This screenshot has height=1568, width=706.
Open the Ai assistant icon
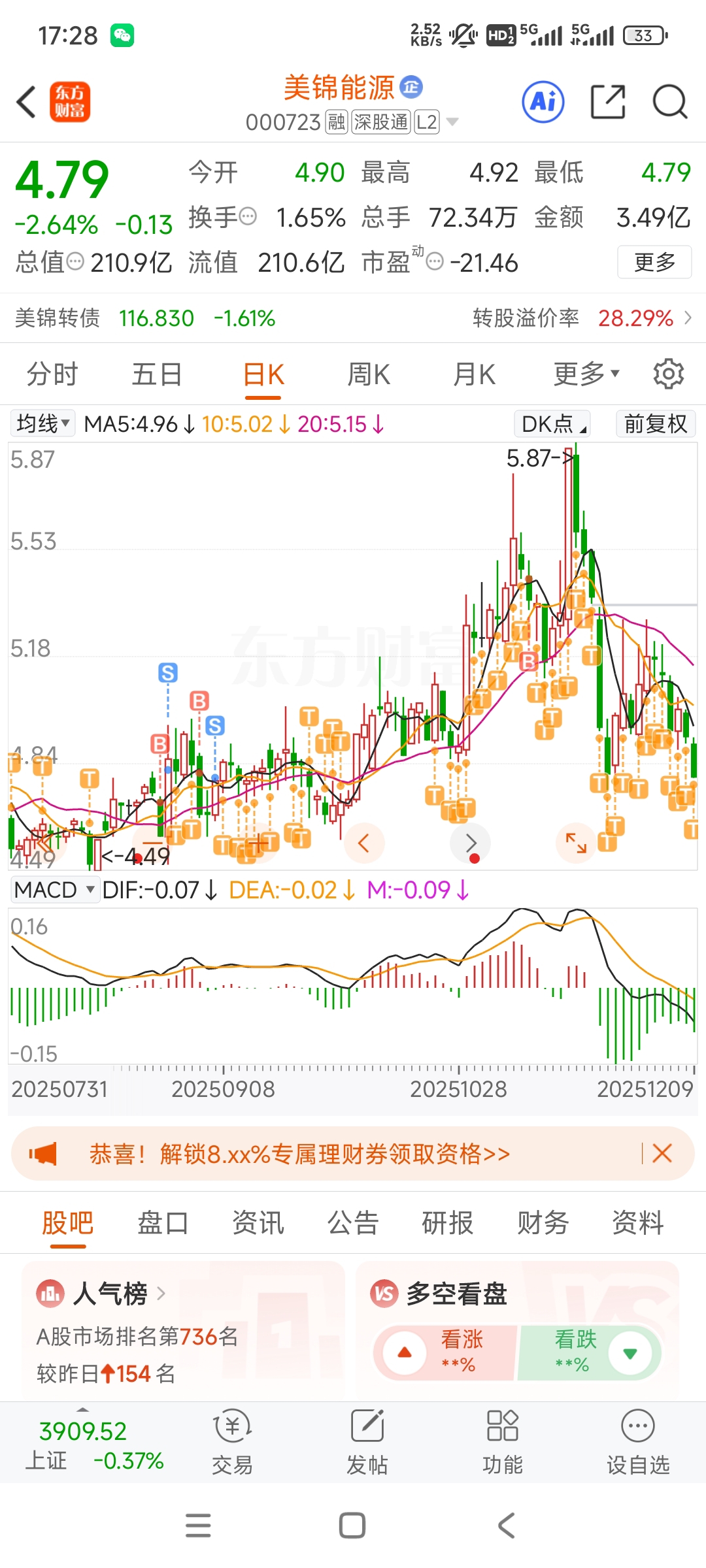543,102
